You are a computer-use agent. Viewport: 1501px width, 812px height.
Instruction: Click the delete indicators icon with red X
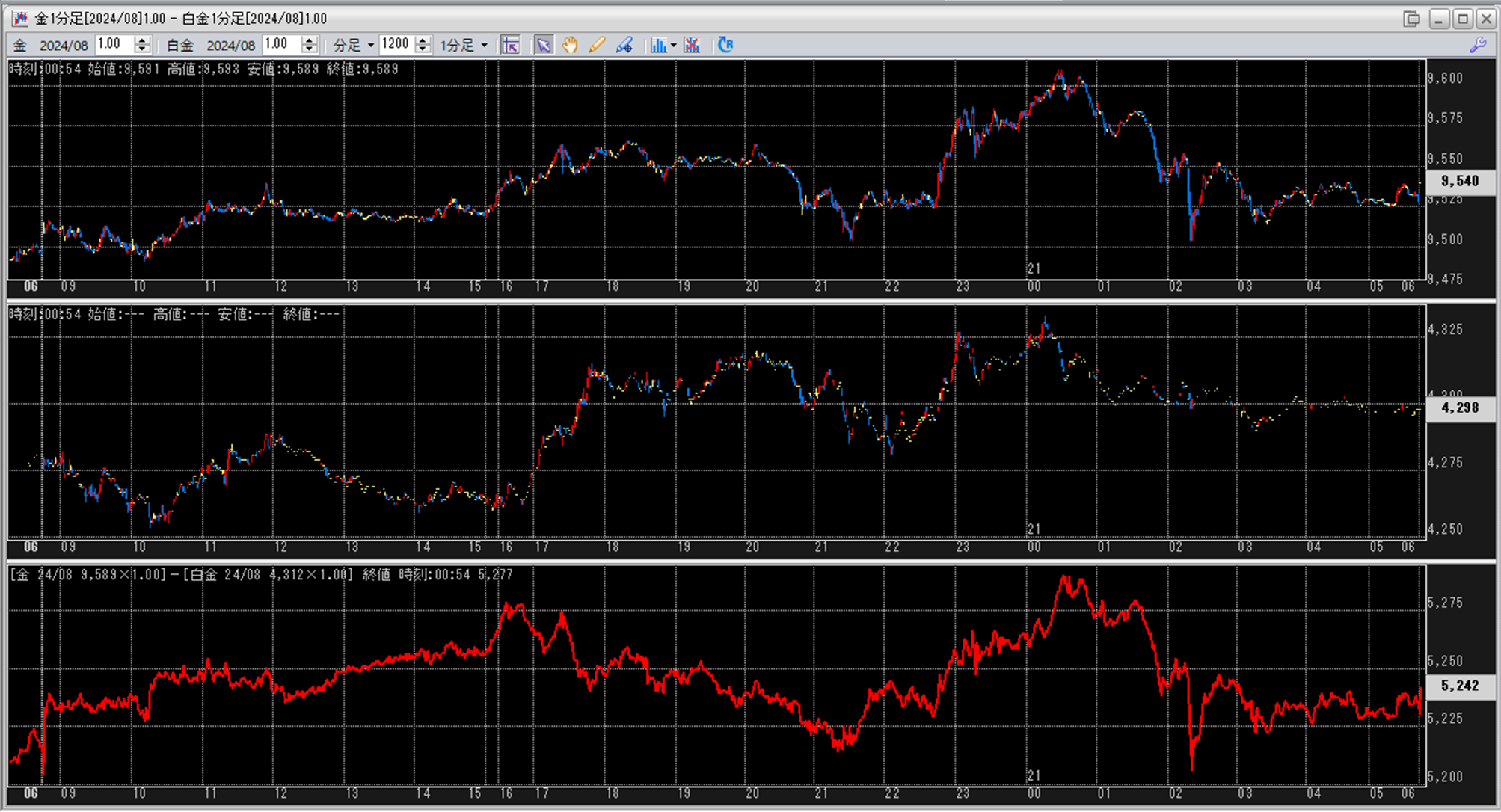pyautogui.click(x=692, y=45)
